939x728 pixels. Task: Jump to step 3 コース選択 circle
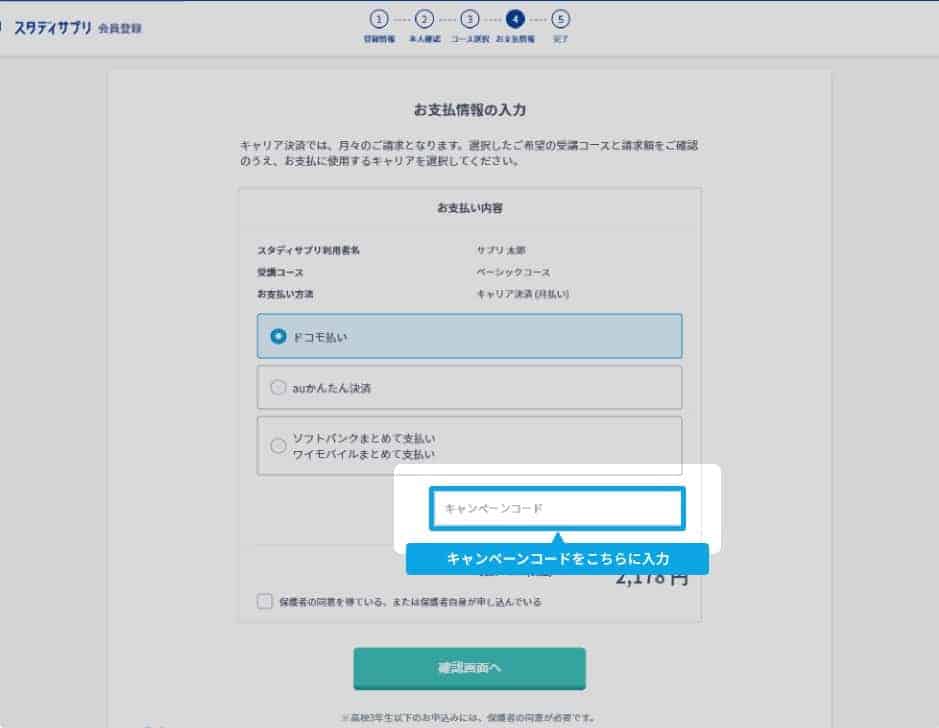coord(469,19)
